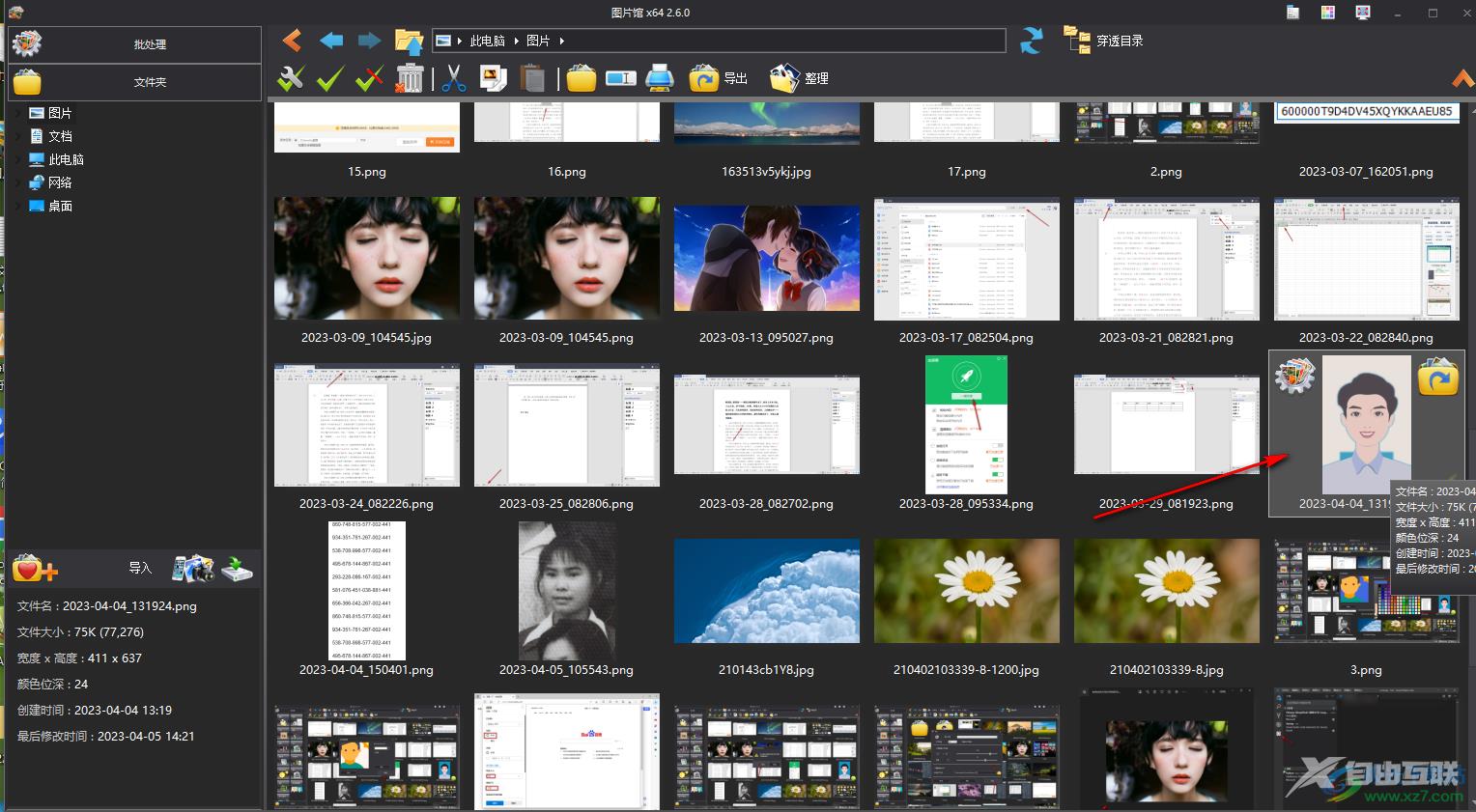Click the 穿透目录 label
The image size is (1476, 812).
point(1120,41)
